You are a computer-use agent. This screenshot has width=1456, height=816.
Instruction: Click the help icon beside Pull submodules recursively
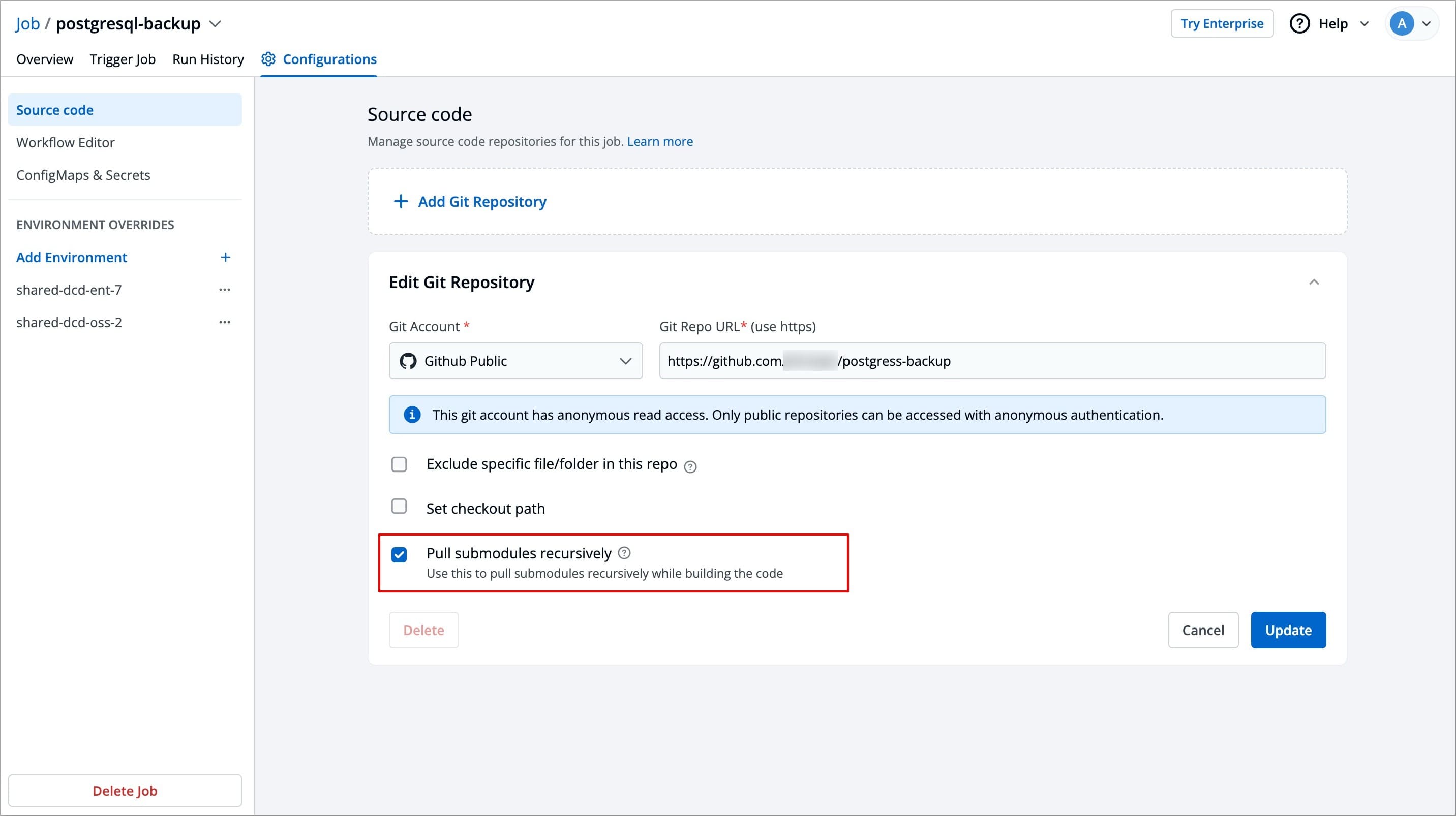coord(624,553)
